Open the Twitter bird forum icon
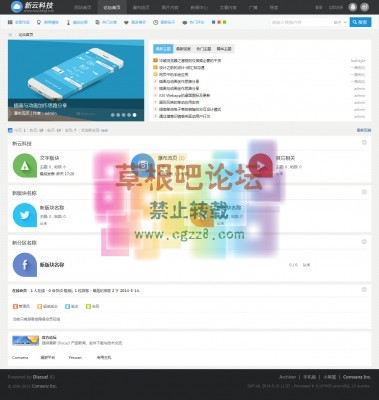Screen dimensions: 379x400 [x=25, y=215]
